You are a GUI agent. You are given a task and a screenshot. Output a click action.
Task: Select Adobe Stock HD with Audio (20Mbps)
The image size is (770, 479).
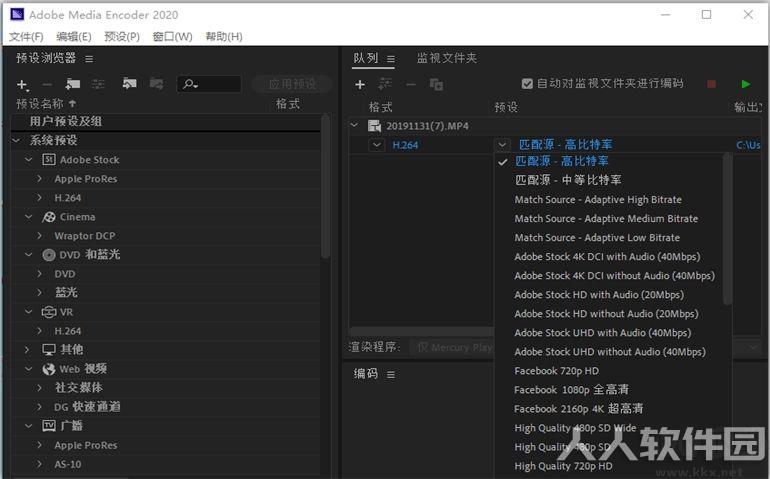(x=599, y=295)
